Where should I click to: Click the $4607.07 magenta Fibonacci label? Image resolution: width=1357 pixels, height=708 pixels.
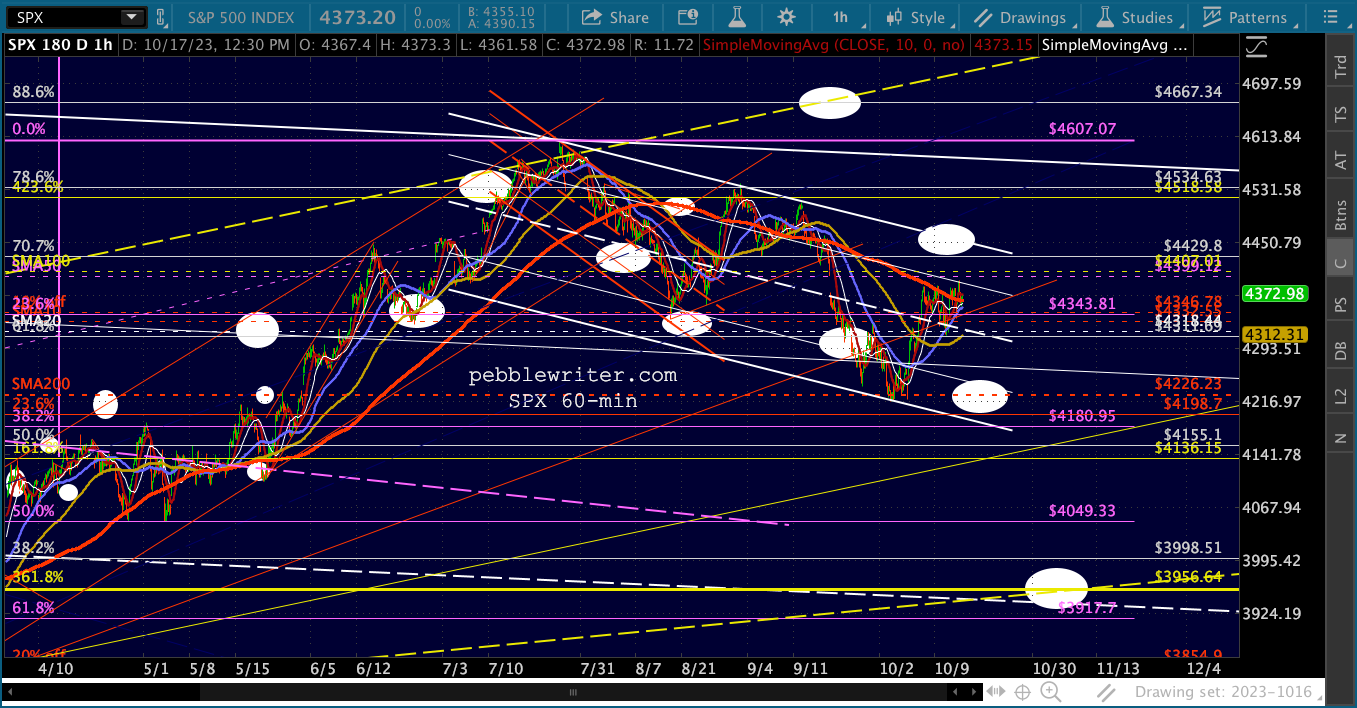pos(1082,129)
